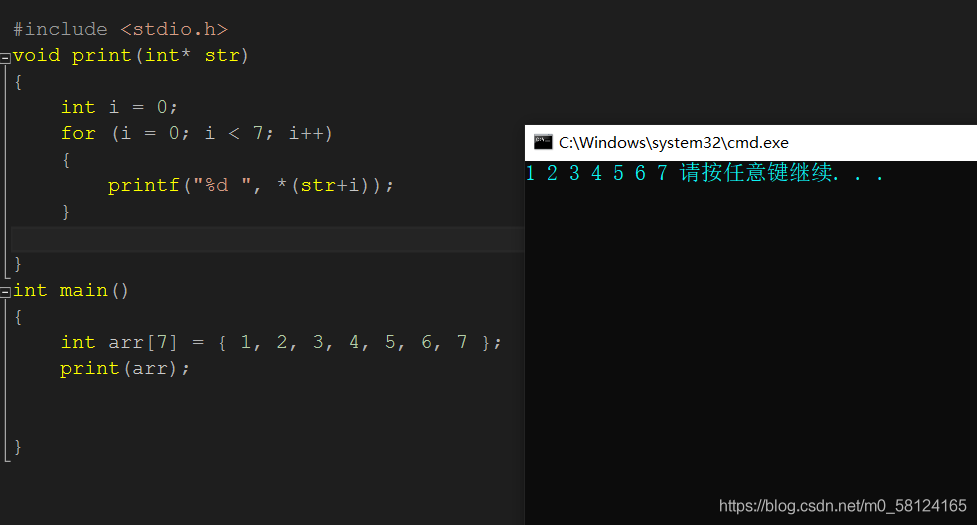Click the printf("%d ", *(str+i)); statement
977x525 pixels.
click(250, 186)
